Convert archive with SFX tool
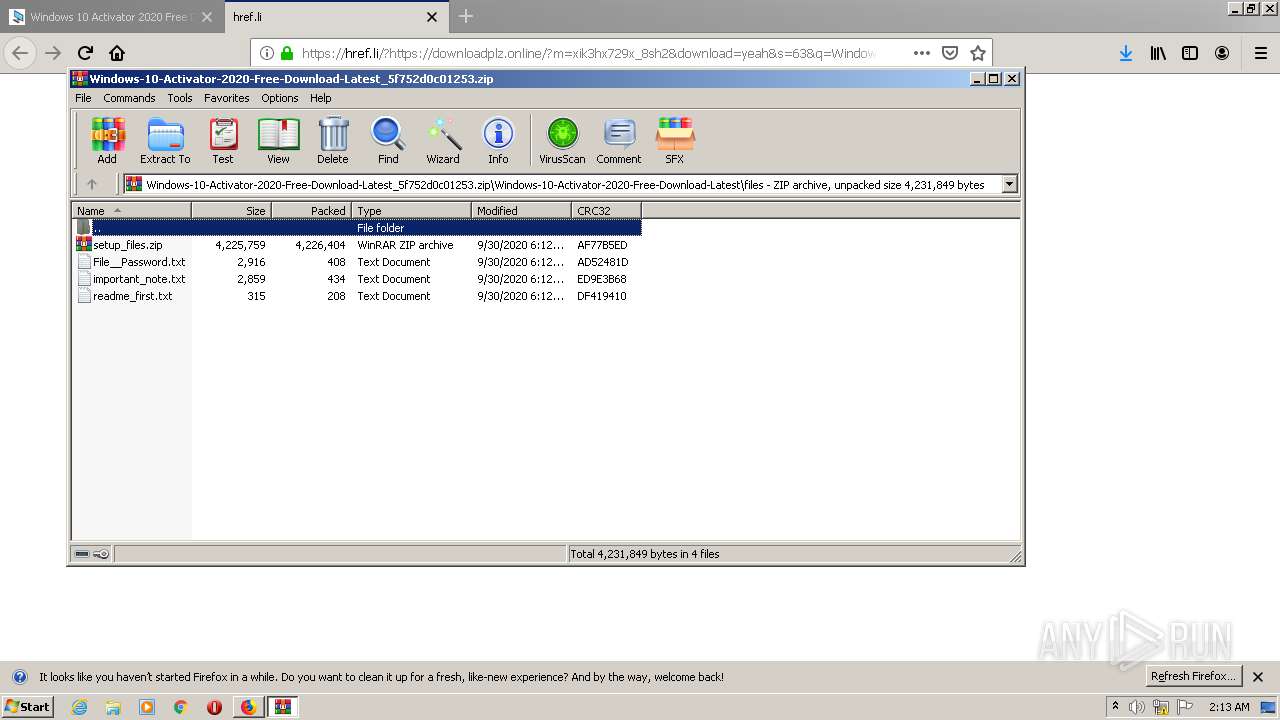 click(675, 140)
